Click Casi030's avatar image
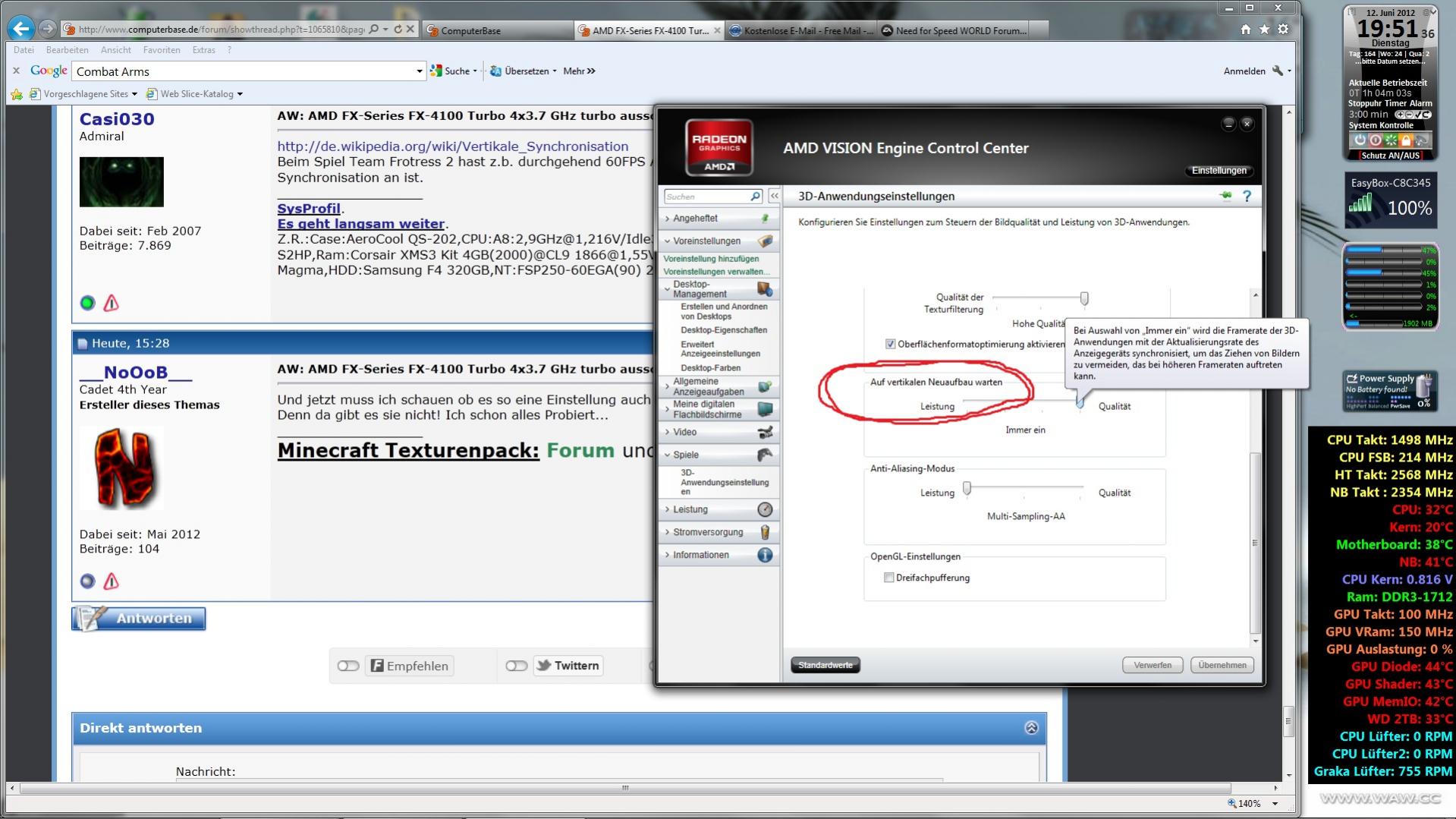The height and width of the screenshot is (819, 1456). coord(121,182)
